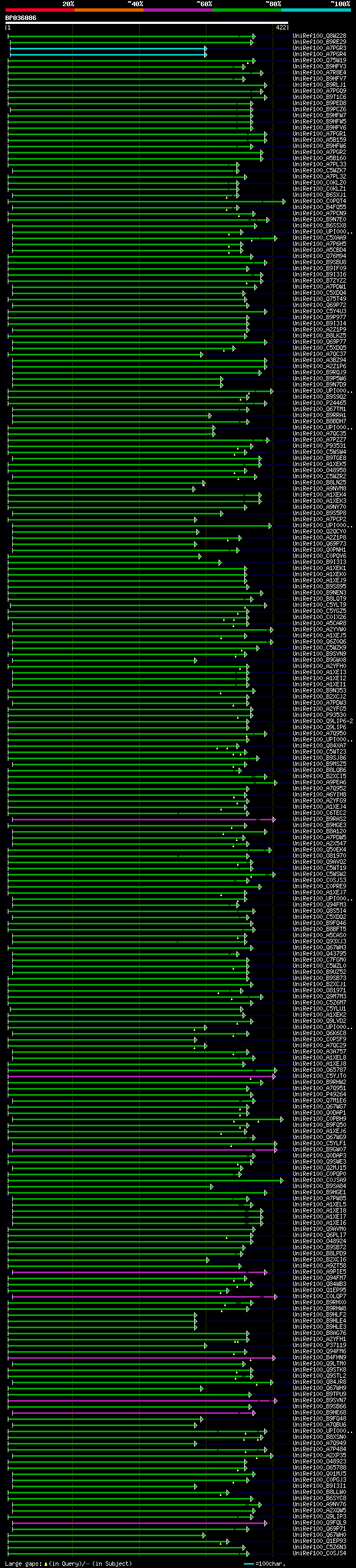Select hit label UniRef100_Q1EP93
356x1568 pixels.
[x=319, y=1541]
